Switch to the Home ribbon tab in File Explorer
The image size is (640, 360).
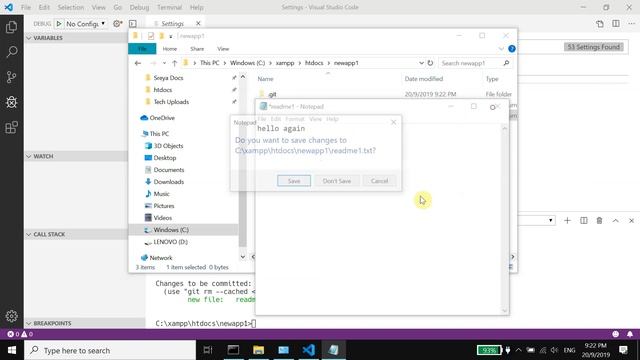[170, 49]
